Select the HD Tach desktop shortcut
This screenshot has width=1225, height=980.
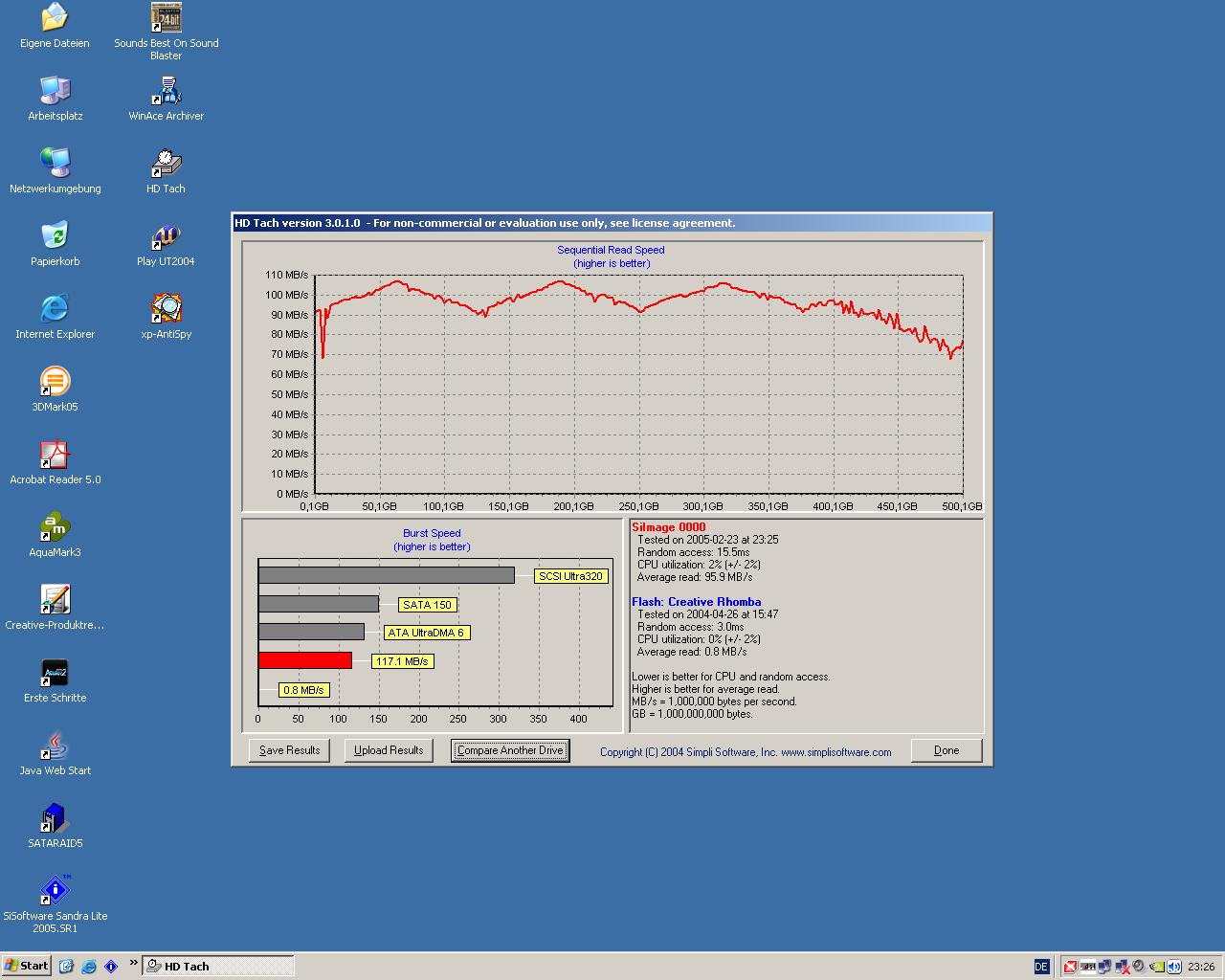tap(166, 172)
